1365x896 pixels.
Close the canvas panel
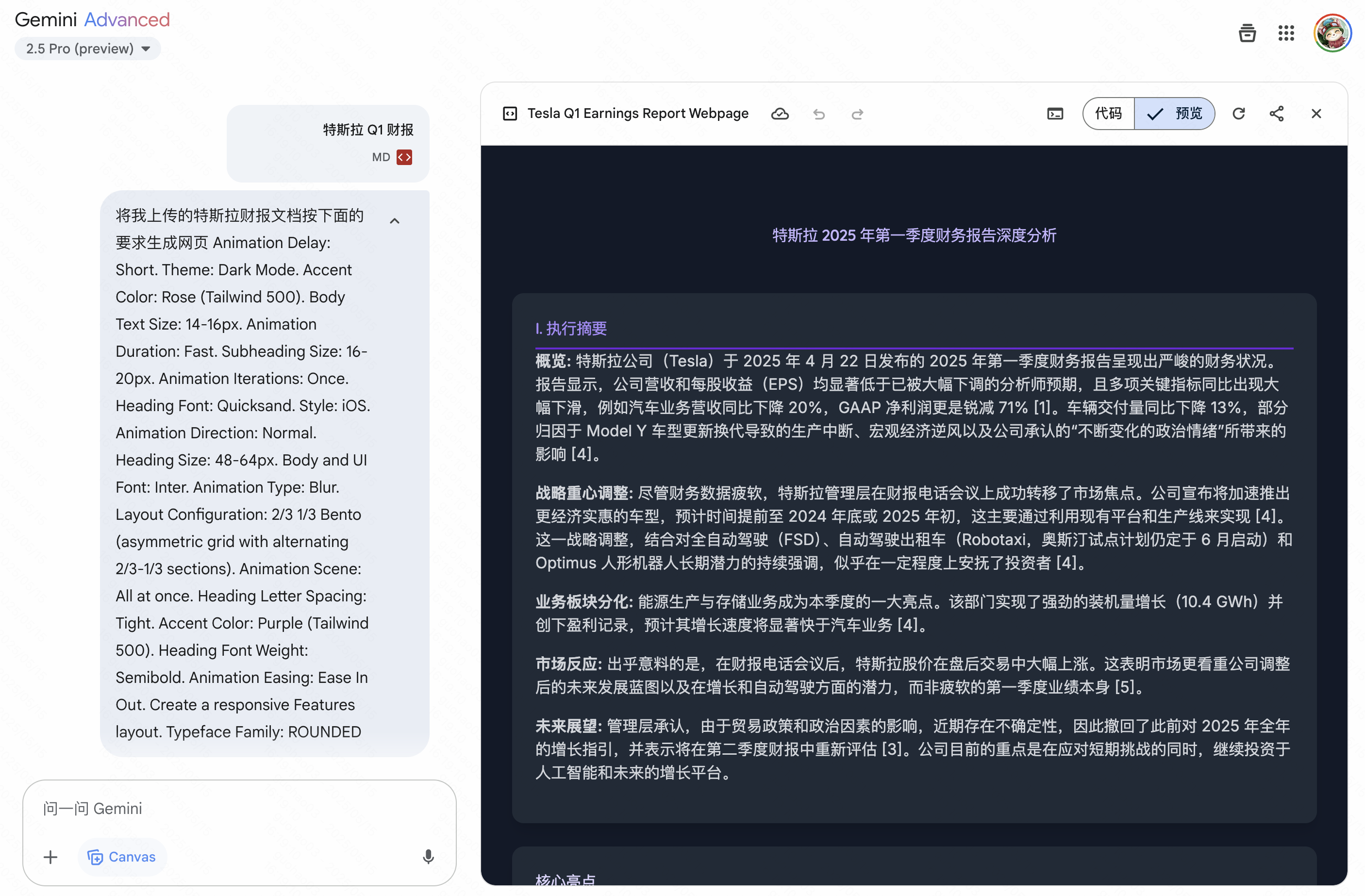click(x=1316, y=114)
